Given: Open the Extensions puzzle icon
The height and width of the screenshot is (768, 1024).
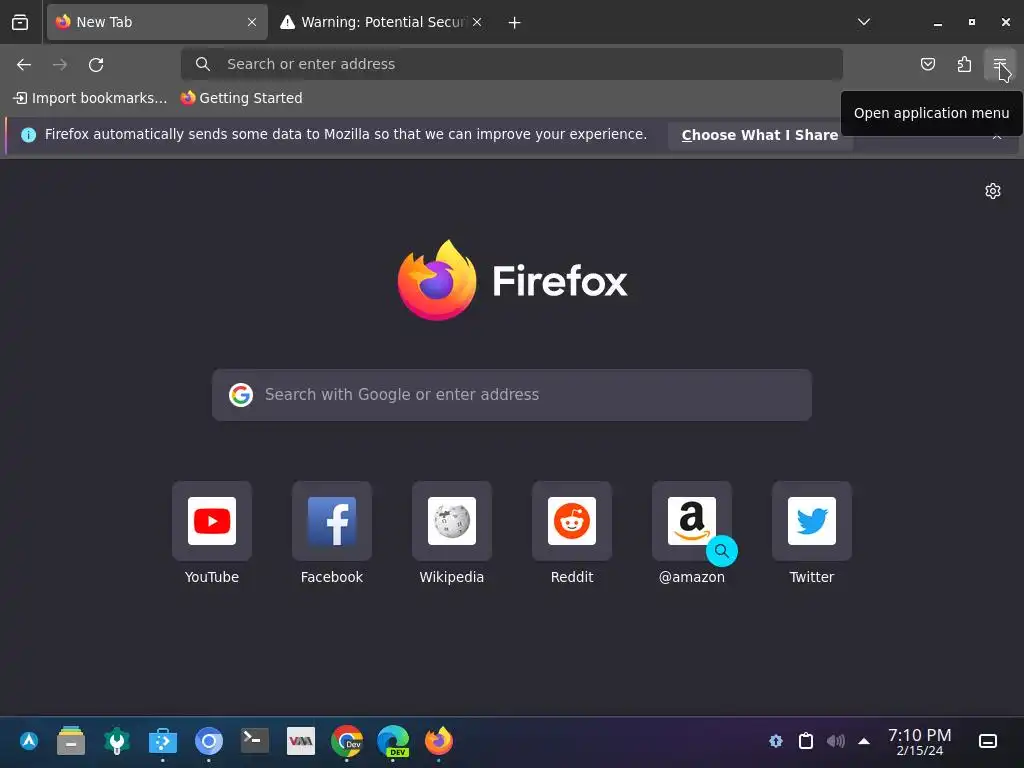Looking at the screenshot, I should tap(964, 64).
